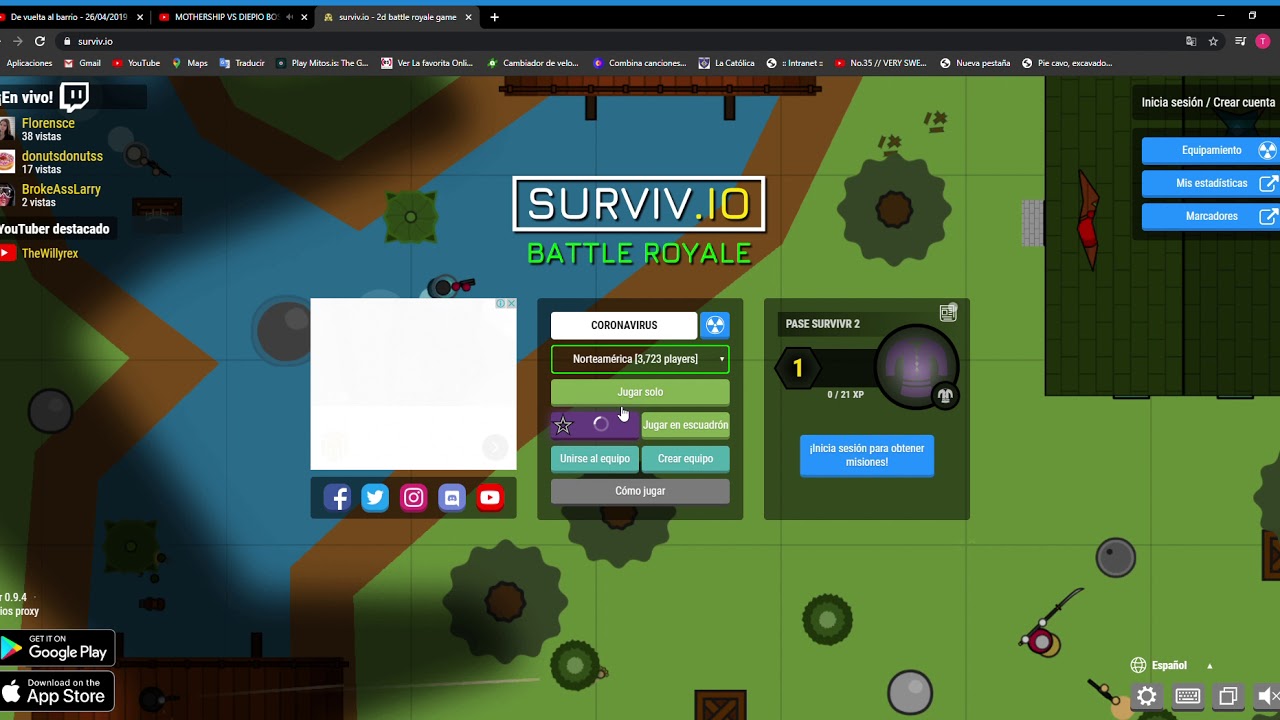Viewport: 1280px width, 720px height.
Task: Click the AdChoices info icon on the ad
Action: pyautogui.click(x=501, y=303)
